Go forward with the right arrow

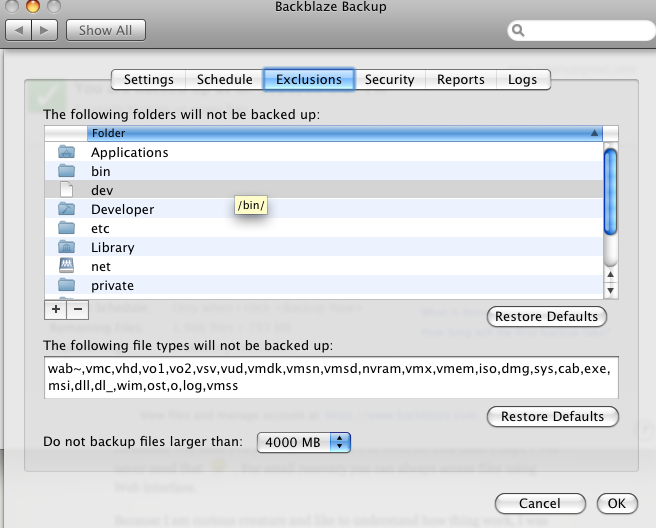point(44,30)
